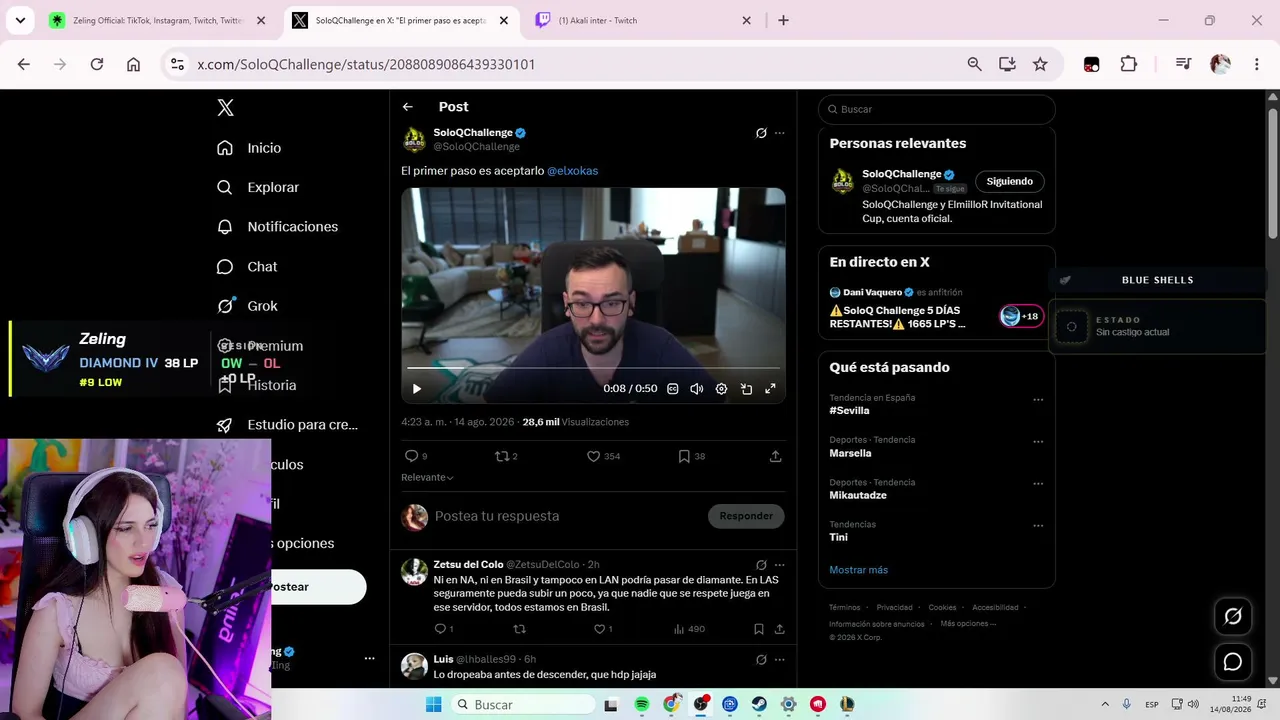Viewport: 1280px width, 720px height.
Task: Bookmark the post with 38 bookmarks
Action: (691, 456)
